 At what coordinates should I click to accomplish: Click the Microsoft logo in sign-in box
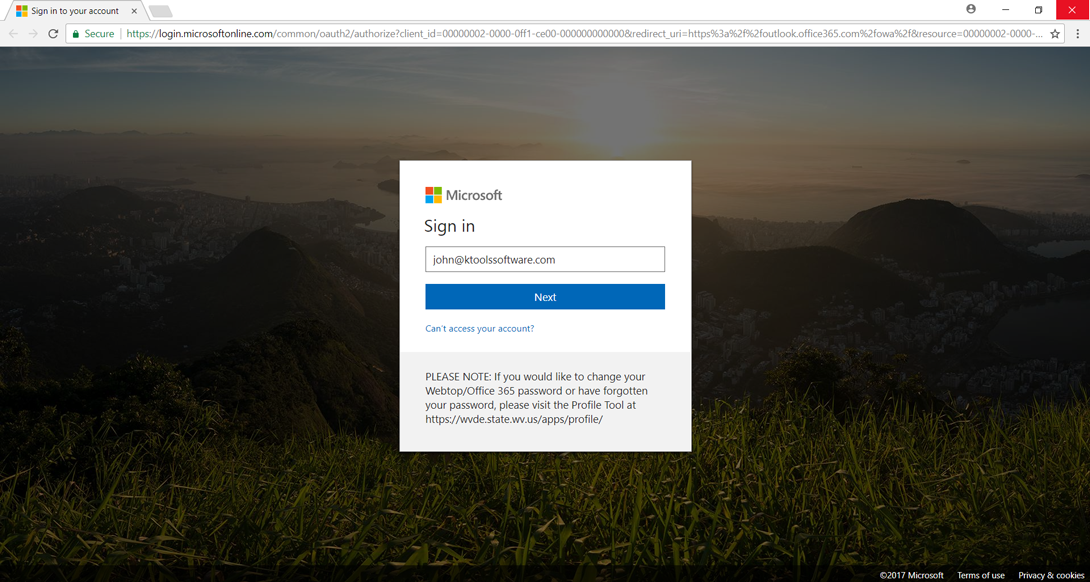(463, 195)
